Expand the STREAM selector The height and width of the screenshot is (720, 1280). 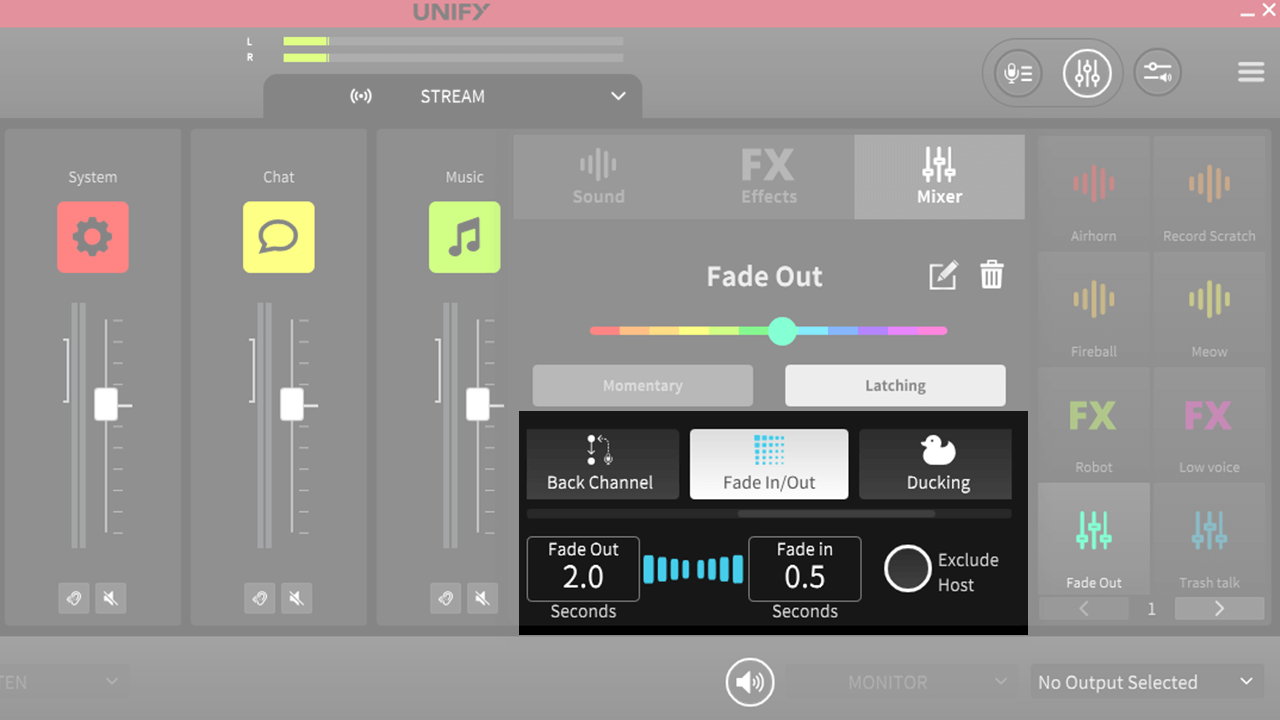617,96
